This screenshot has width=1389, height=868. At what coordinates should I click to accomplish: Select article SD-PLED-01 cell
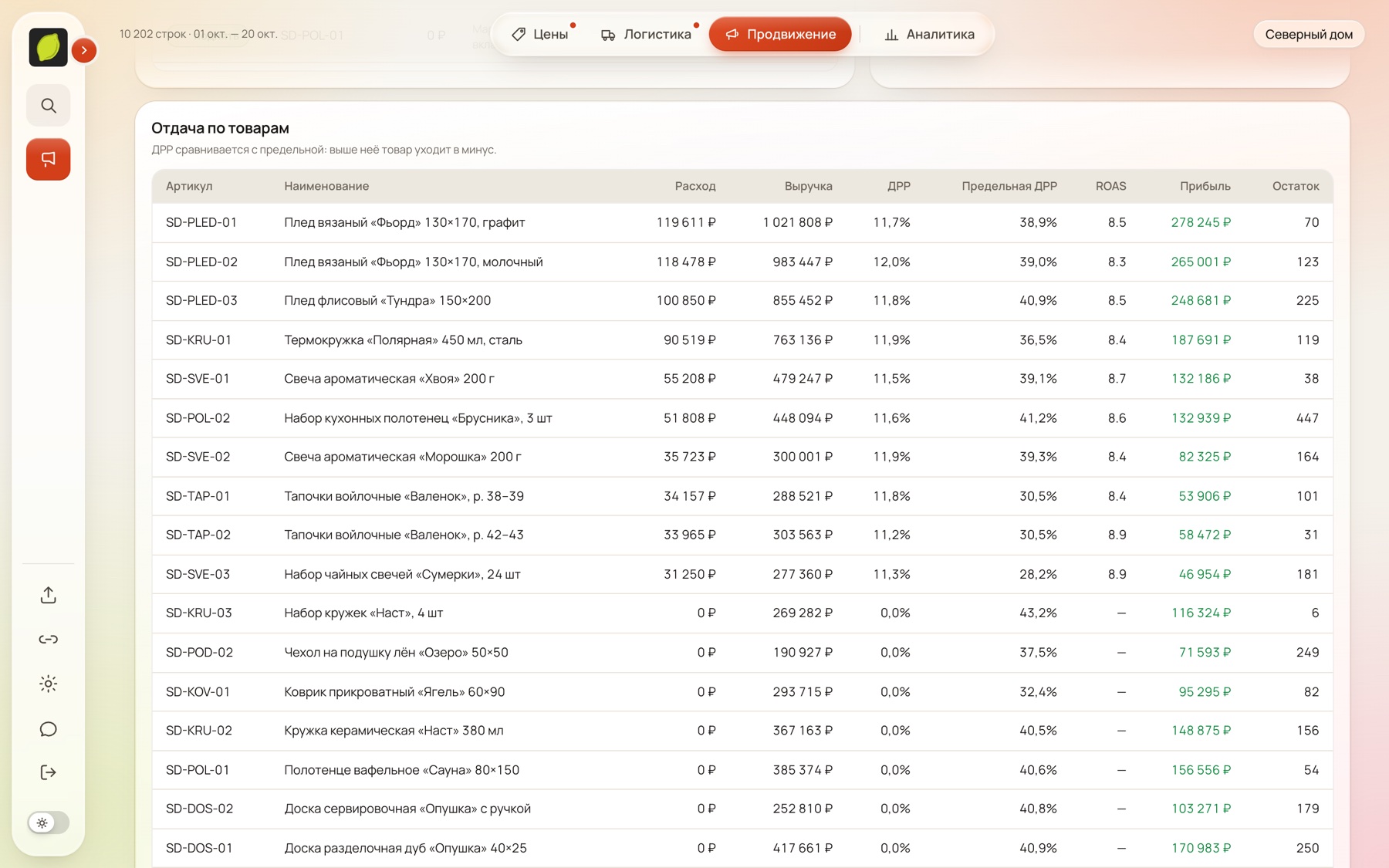(x=201, y=222)
